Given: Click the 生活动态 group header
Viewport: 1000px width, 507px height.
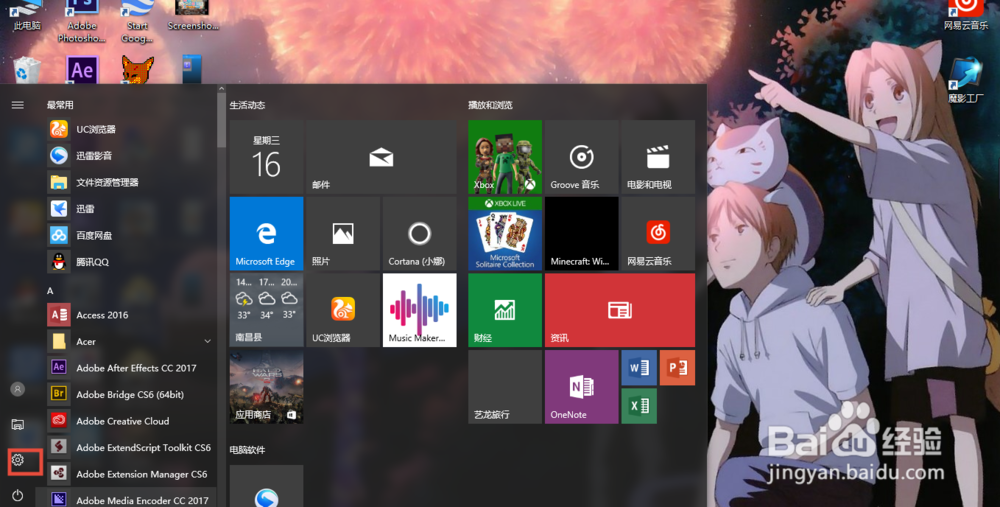Looking at the screenshot, I should pyautogui.click(x=247, y=105).
